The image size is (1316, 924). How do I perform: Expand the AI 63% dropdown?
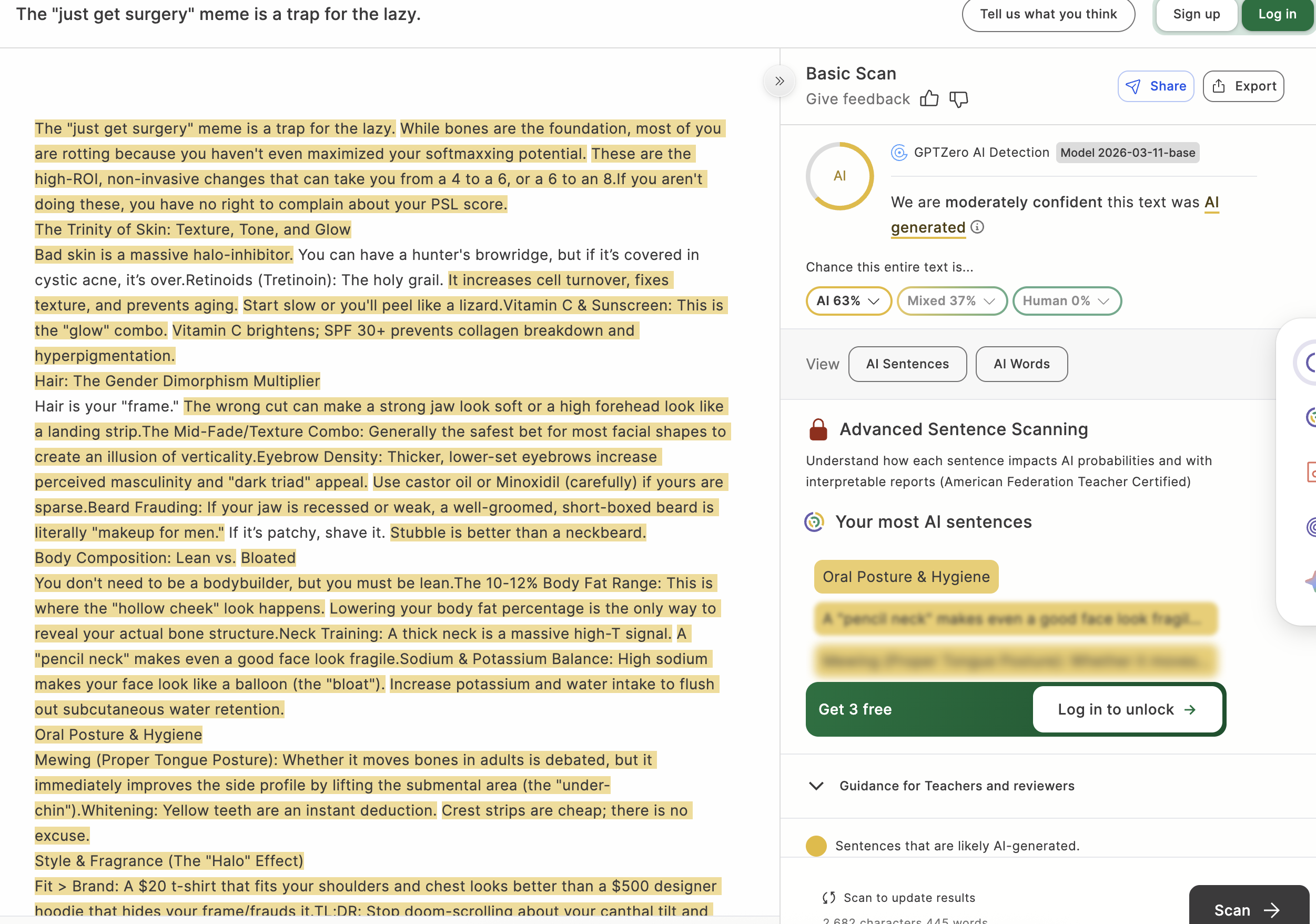pyautogui.click(x=848, y=300)
